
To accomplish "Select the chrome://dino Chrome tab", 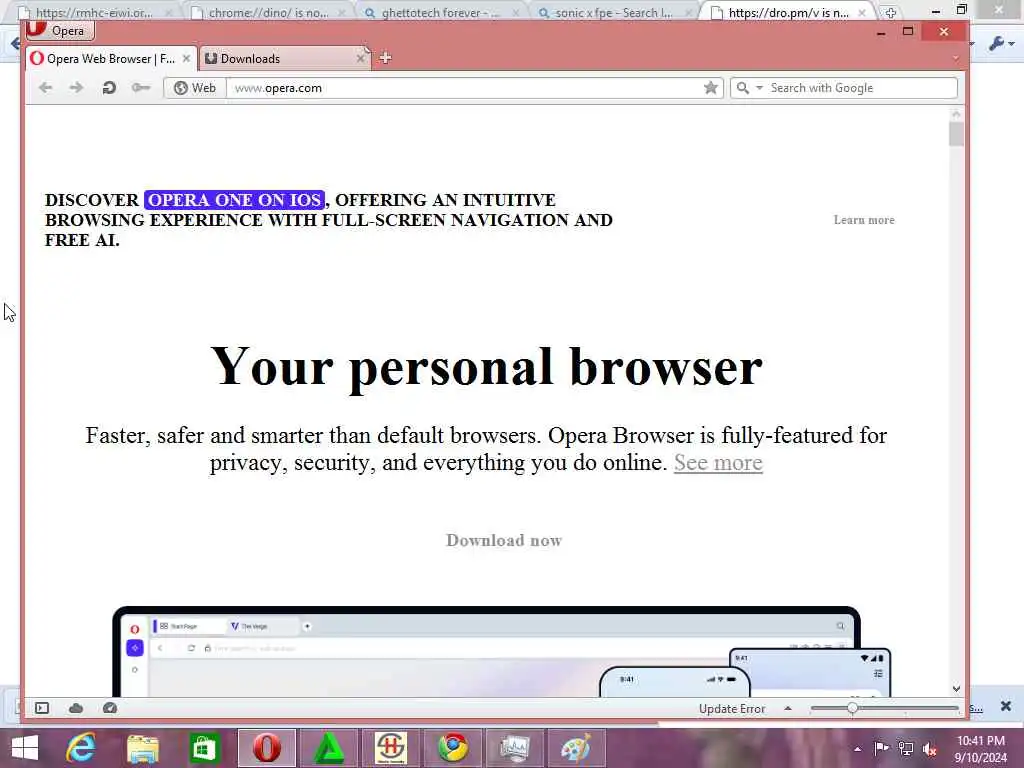I will pos(268,12).
